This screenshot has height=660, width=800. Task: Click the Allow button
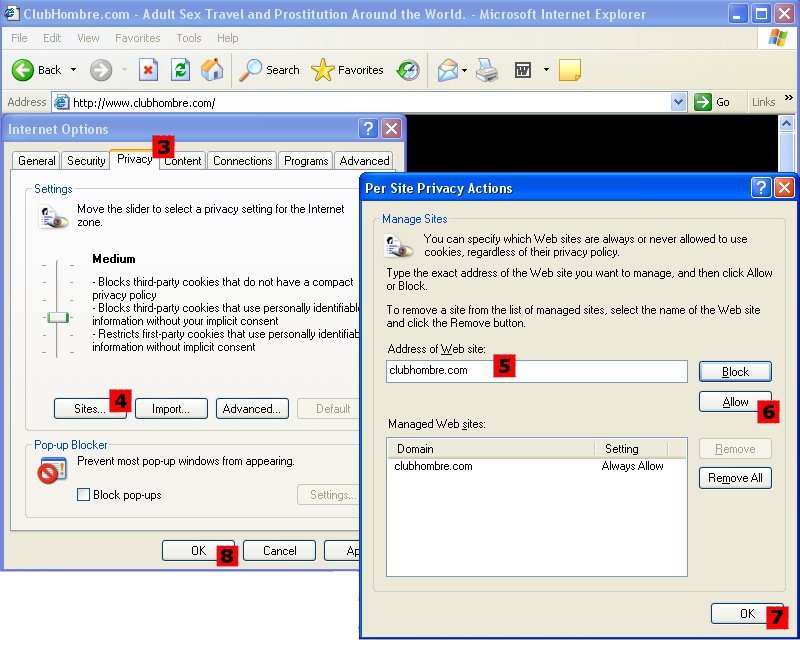click(735, 401)
